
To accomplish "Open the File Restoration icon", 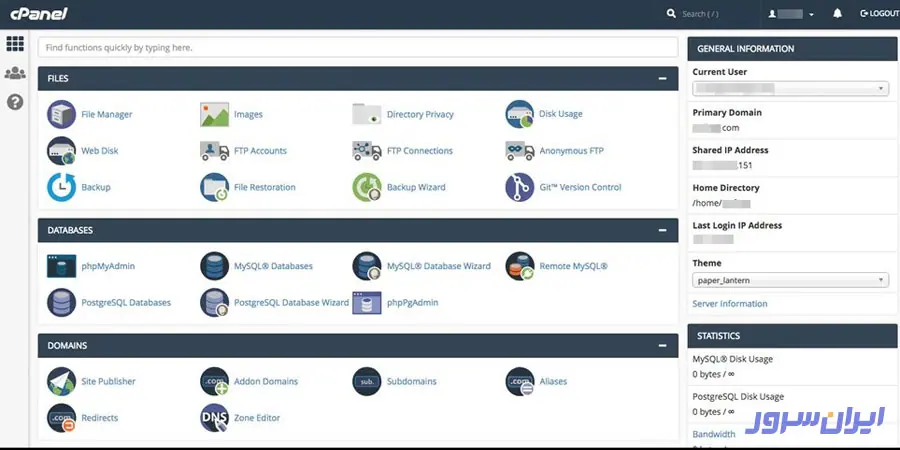I will click(x=215, y=187).
